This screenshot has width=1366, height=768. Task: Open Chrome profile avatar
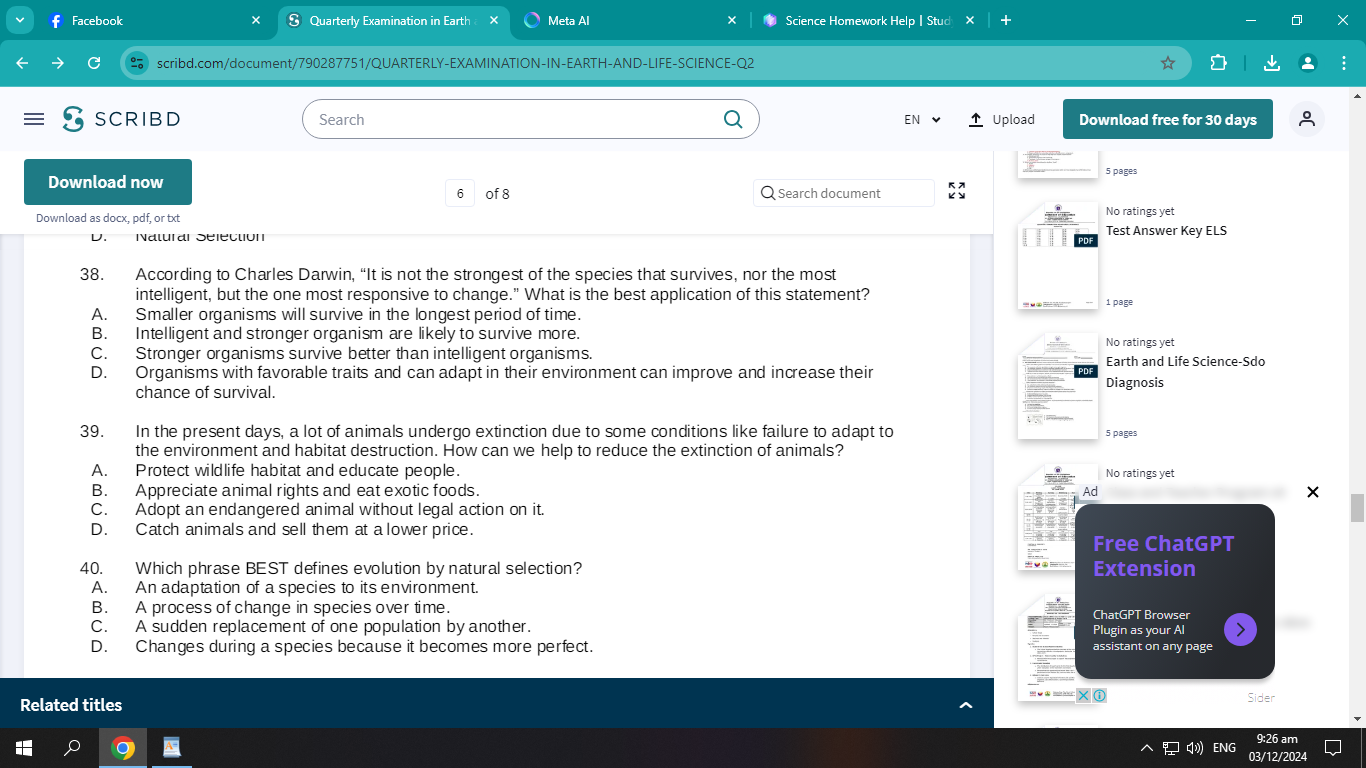click(x=1308, y=63)
